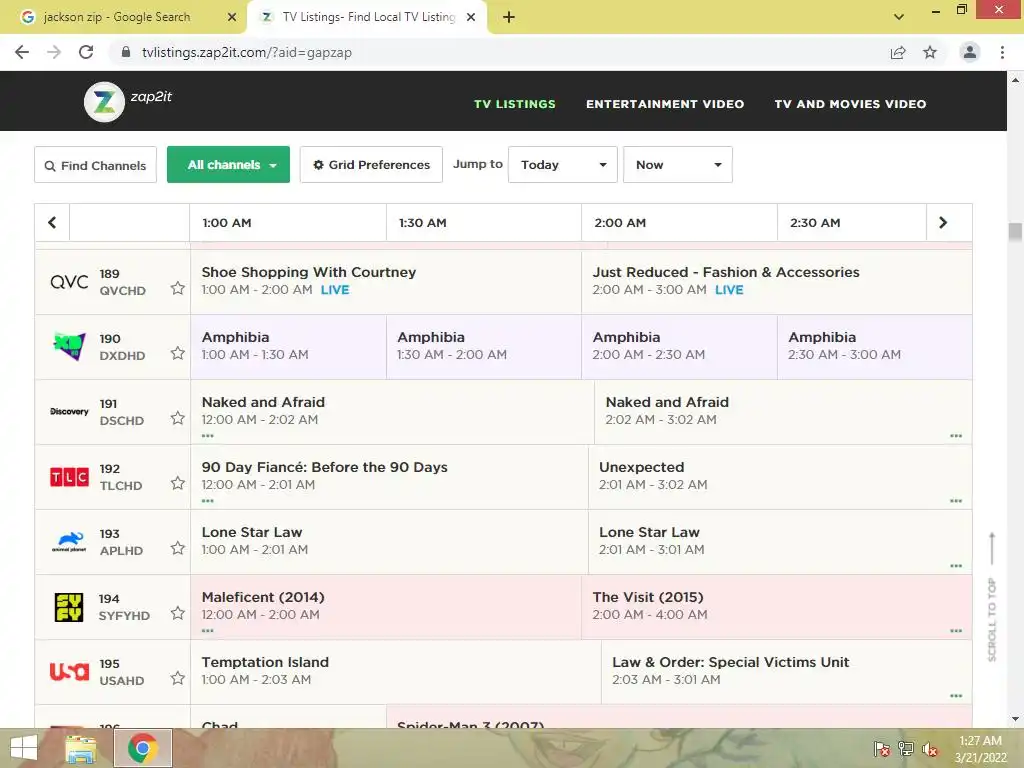Open TV and Movies Video nav item

pos(850,104)
